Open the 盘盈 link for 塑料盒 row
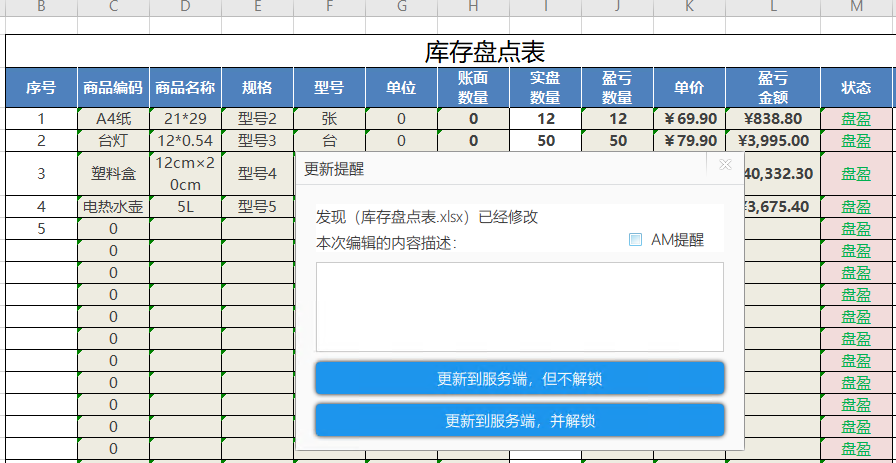This screenshot has height=463, width=896. click(856, 174)
